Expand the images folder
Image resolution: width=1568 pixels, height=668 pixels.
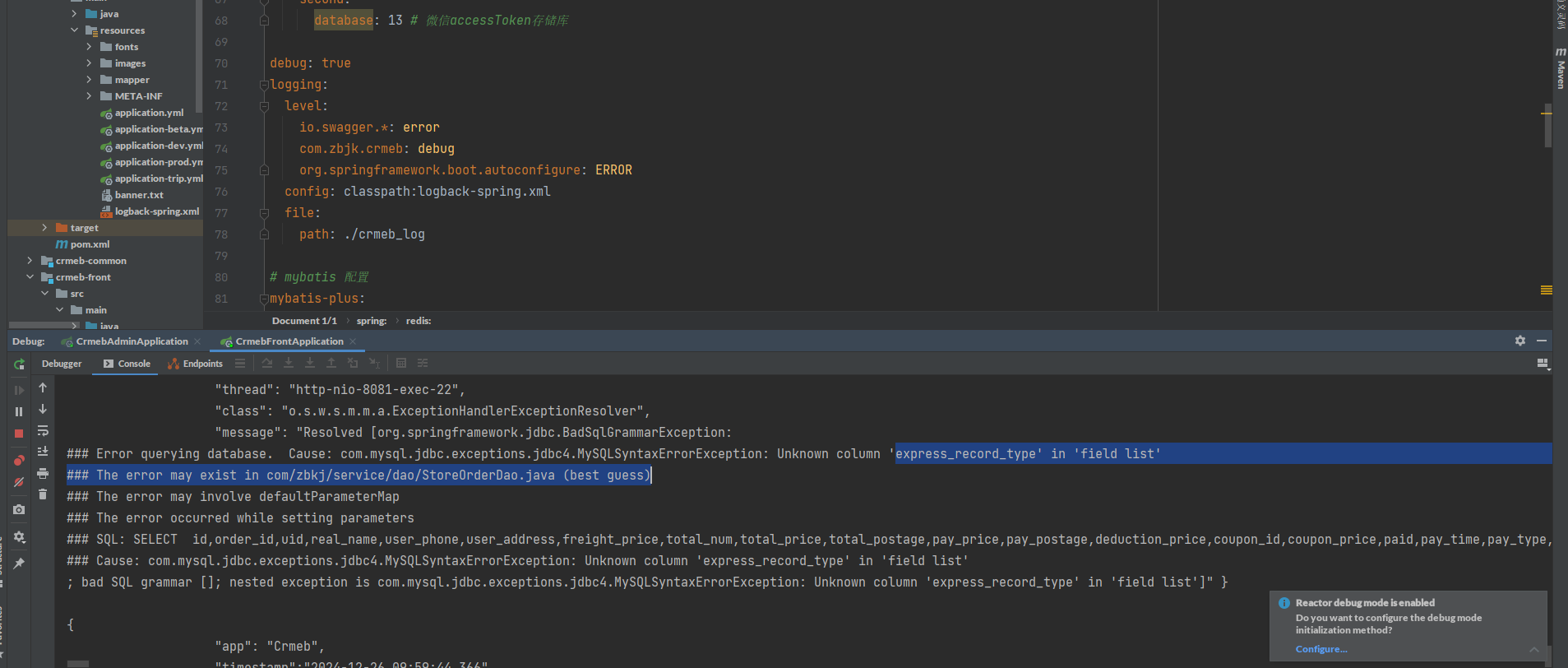click(x=89, y=63)
